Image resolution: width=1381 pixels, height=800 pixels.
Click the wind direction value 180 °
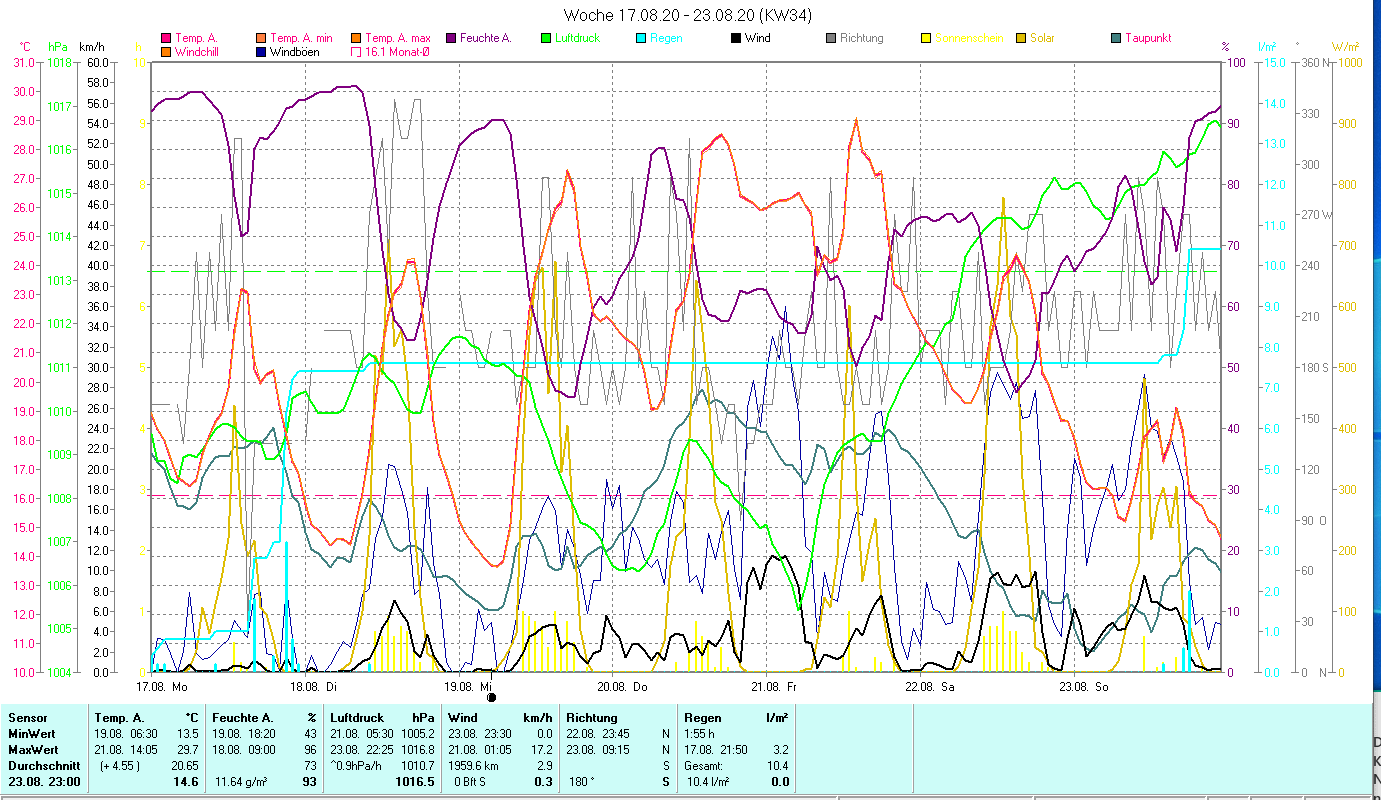tap(583, 782)
